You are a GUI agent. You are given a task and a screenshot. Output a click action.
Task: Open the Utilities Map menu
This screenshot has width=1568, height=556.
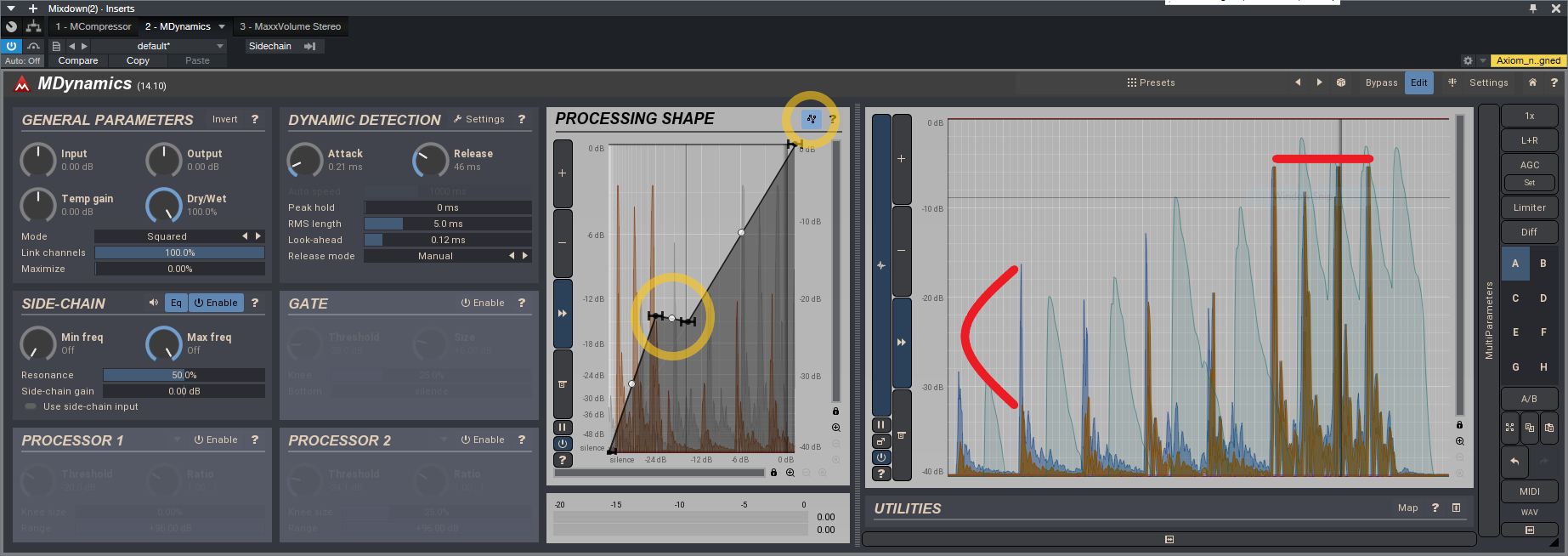pyautogui.click(x=1407, y=508)
